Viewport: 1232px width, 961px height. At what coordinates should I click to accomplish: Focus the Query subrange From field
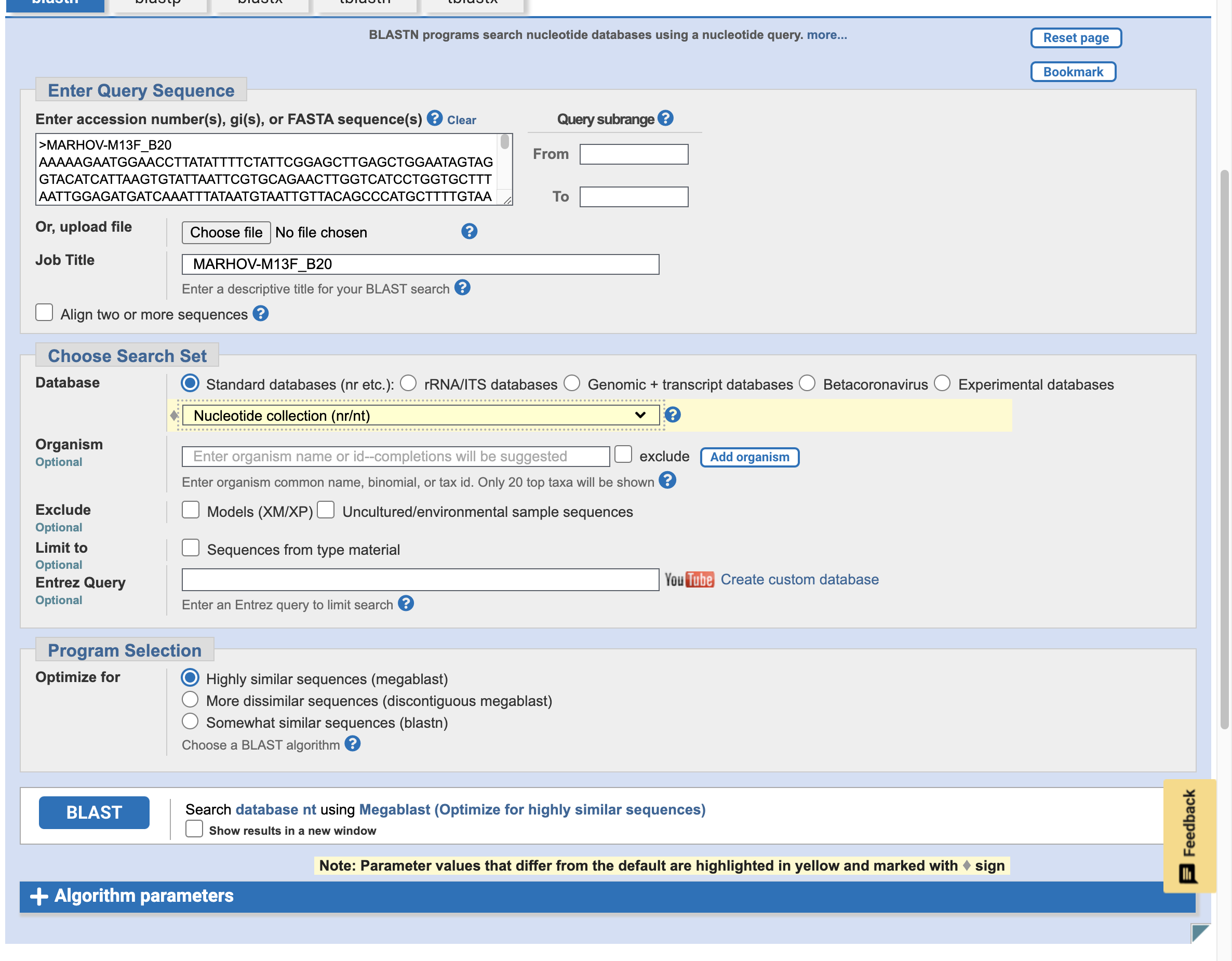[x=634, y=154]
